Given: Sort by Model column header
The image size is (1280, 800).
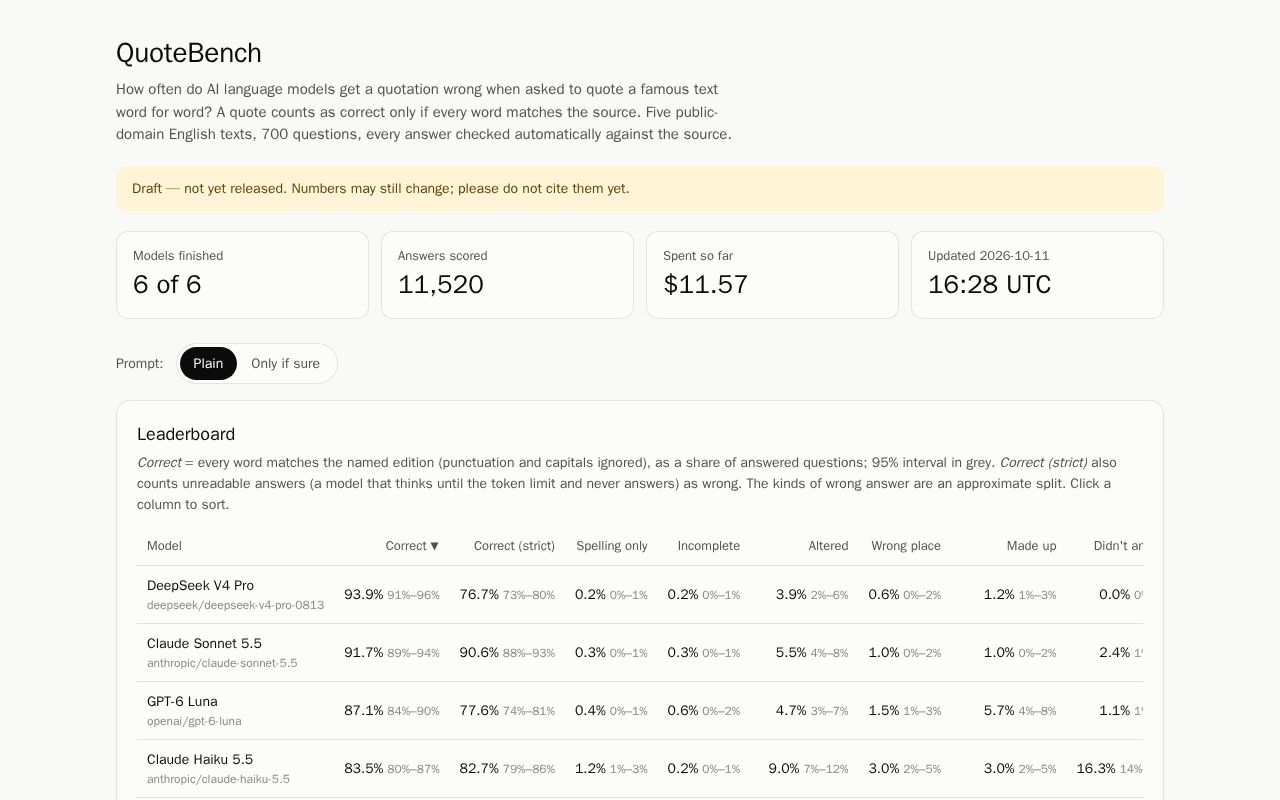Looking at the screenshot, I should point(164,546).
